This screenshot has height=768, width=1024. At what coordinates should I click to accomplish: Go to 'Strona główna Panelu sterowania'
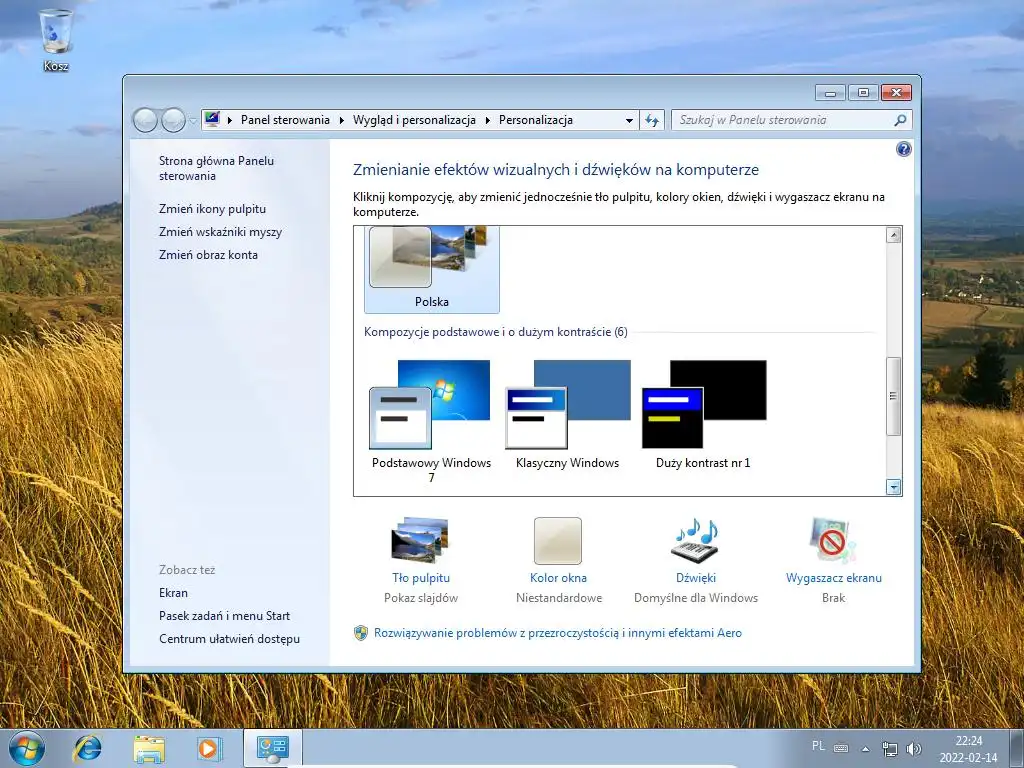click(x=216, y=168)
